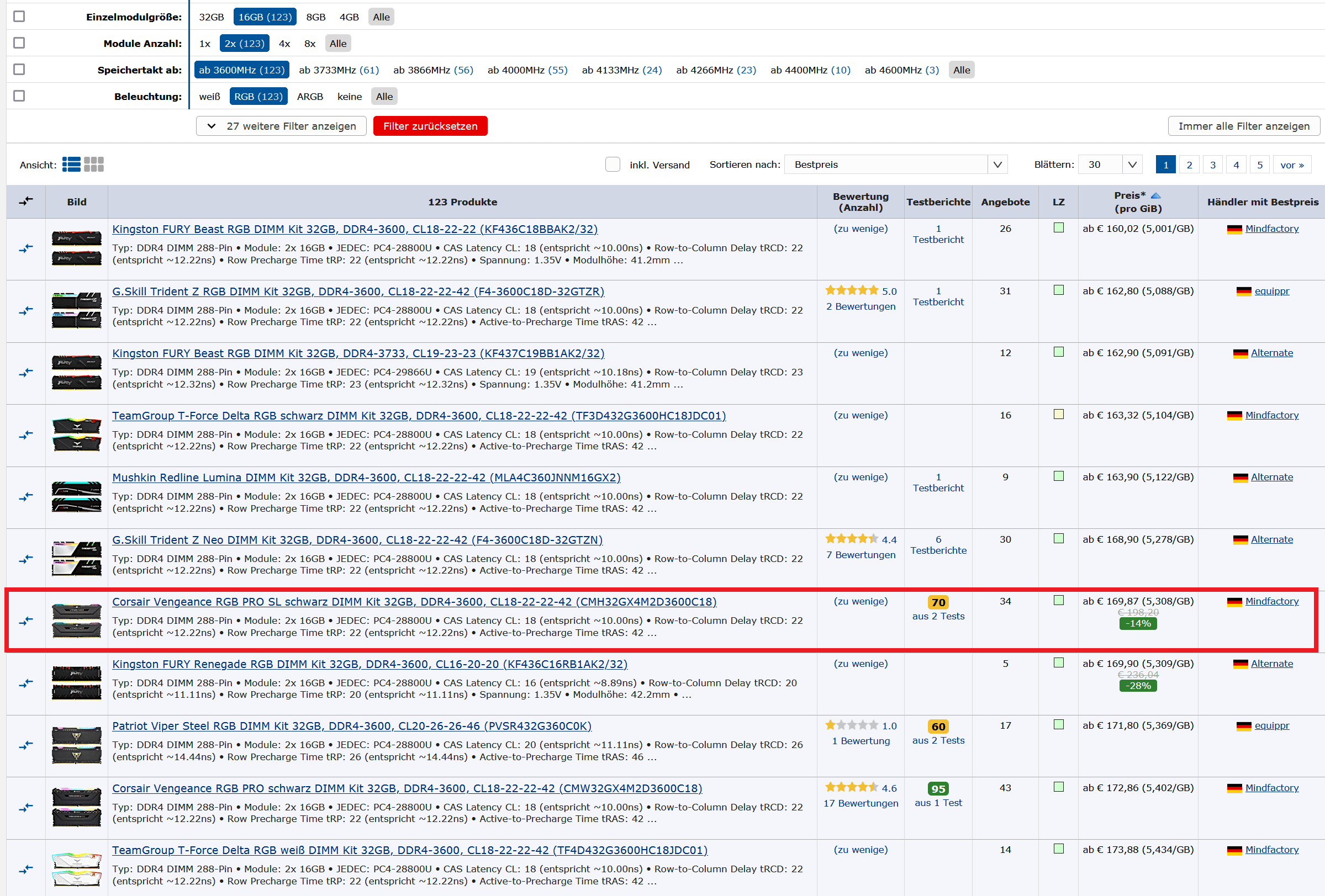This screenshot has height=896, width=1325.
Task: Open 17 Bewertungen of Corsair Vengeance RGB PRO
Action: [x=861, y=803]
